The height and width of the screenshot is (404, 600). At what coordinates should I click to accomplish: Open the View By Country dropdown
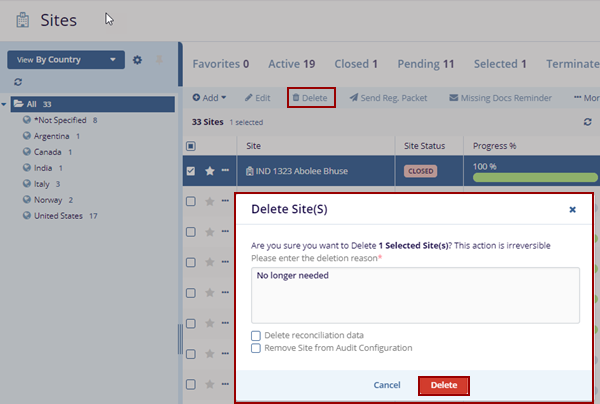pos(66,60)
